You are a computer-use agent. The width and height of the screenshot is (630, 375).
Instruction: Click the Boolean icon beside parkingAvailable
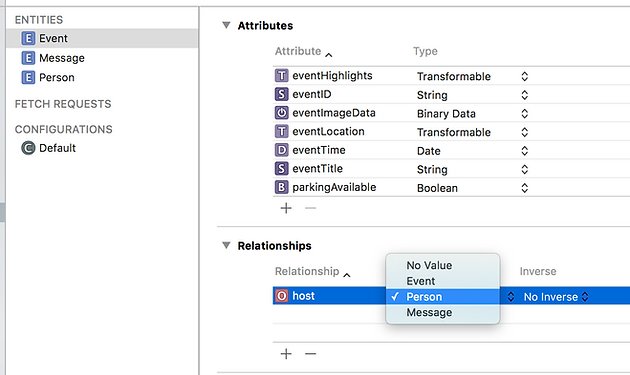[282, 187]
